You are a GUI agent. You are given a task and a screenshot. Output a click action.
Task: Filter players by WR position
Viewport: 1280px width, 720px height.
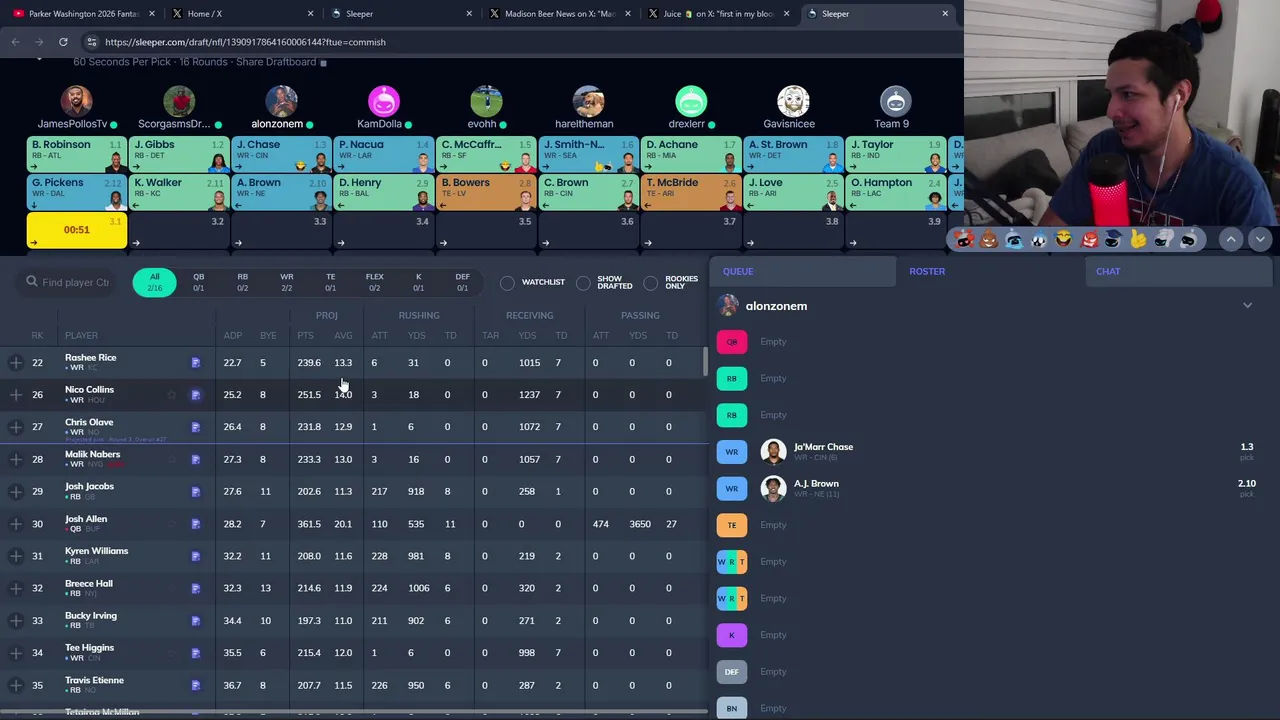pyautogui.click(x=287, y=282)
